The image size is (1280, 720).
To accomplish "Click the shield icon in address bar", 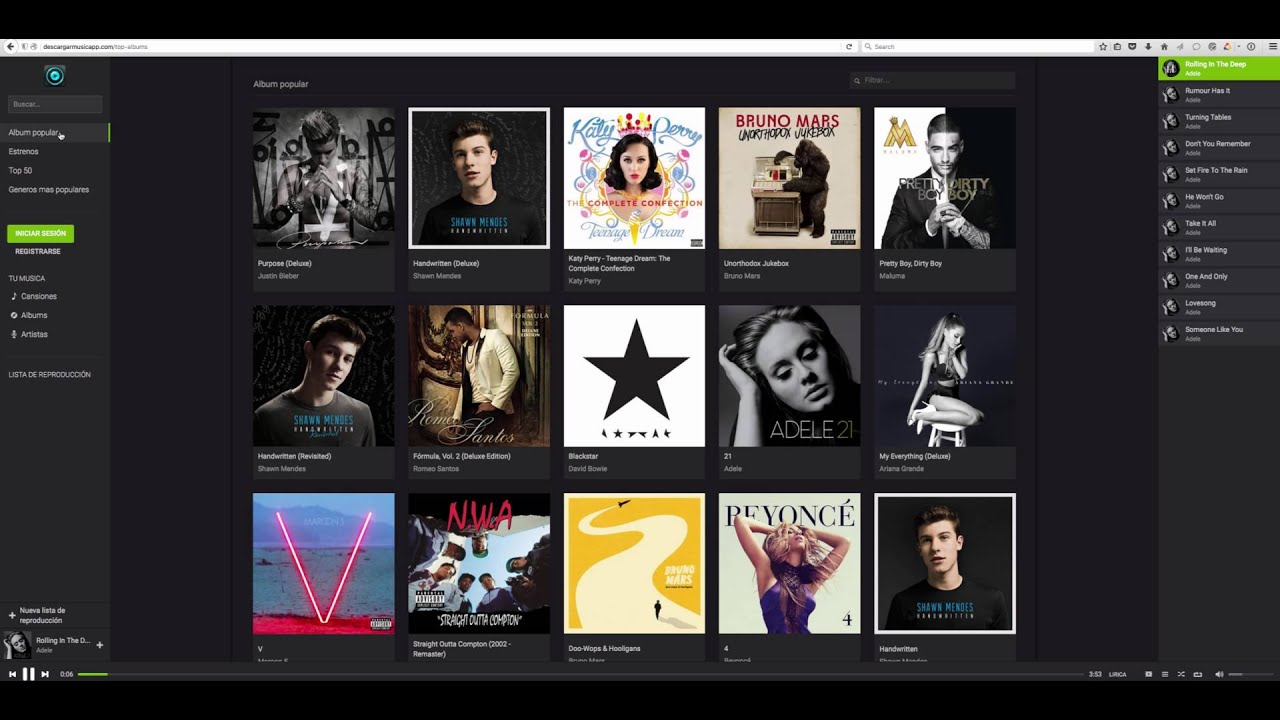I will tap(25, 47).
